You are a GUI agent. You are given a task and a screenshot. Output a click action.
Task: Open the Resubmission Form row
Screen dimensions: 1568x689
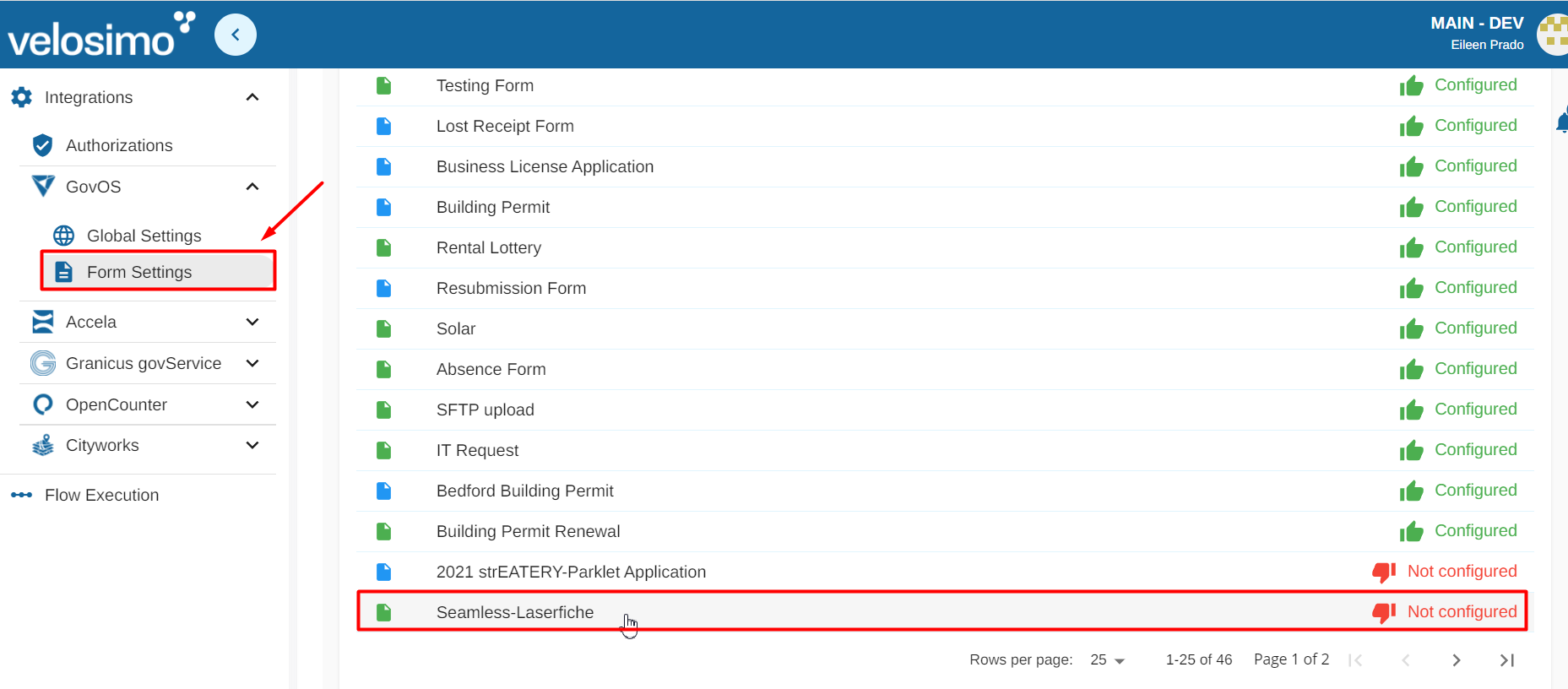click(944, 288)
